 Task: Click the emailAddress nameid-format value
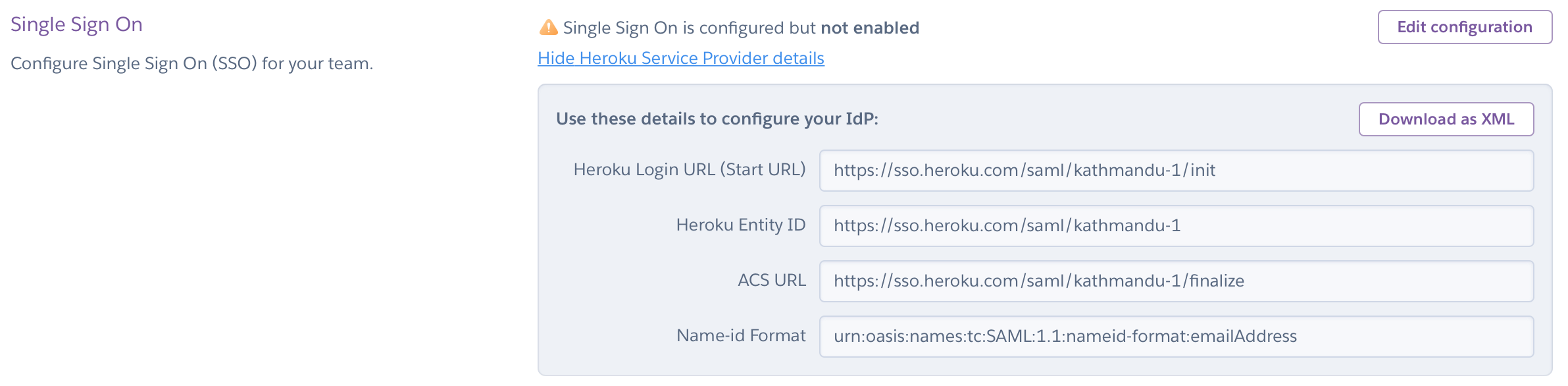[x=1065, y=337]
